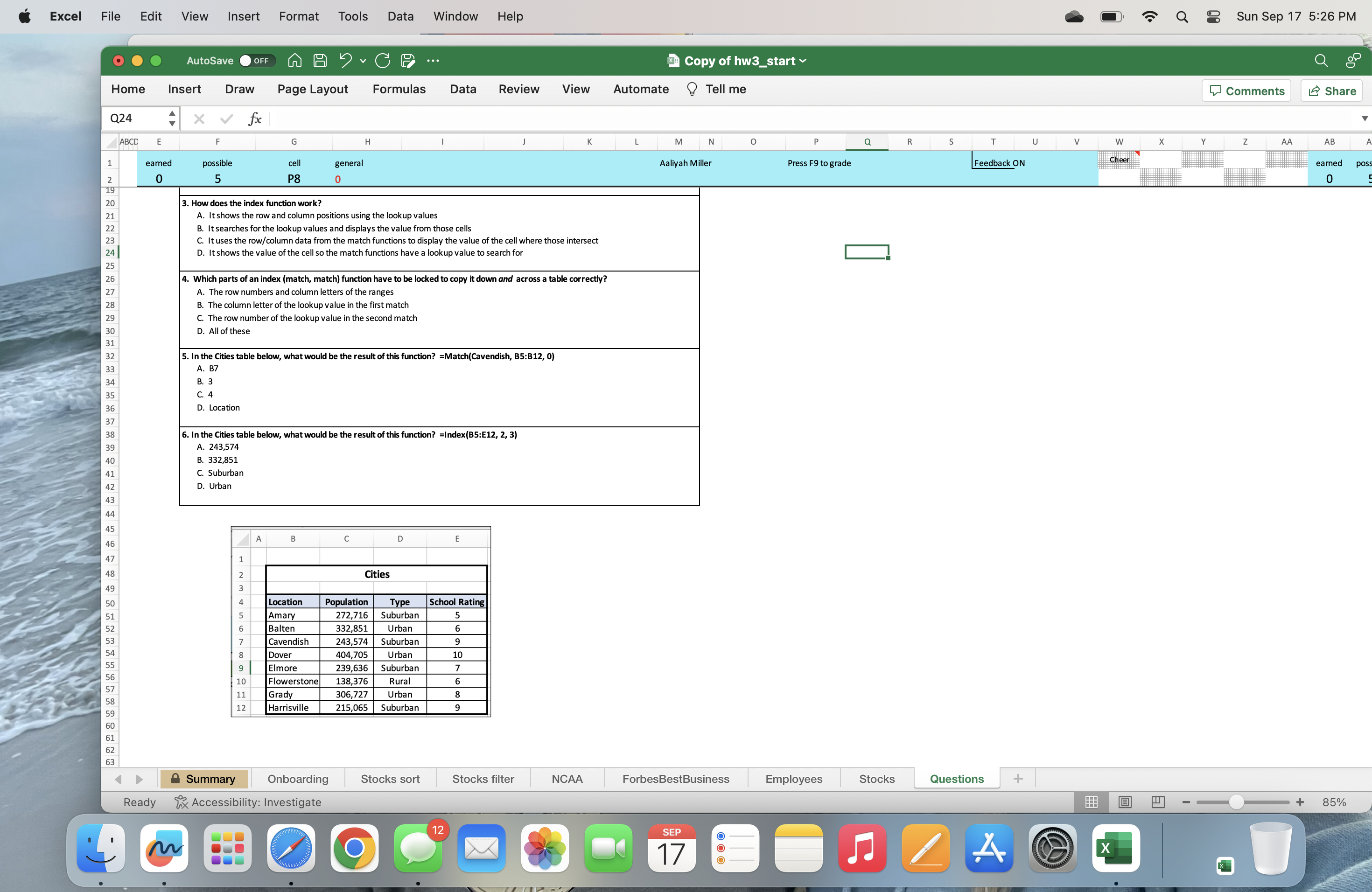The height and width of the screenshot is (892, 1372).
Task: Click the Undo arrow icon
Action: pos(345,61)
